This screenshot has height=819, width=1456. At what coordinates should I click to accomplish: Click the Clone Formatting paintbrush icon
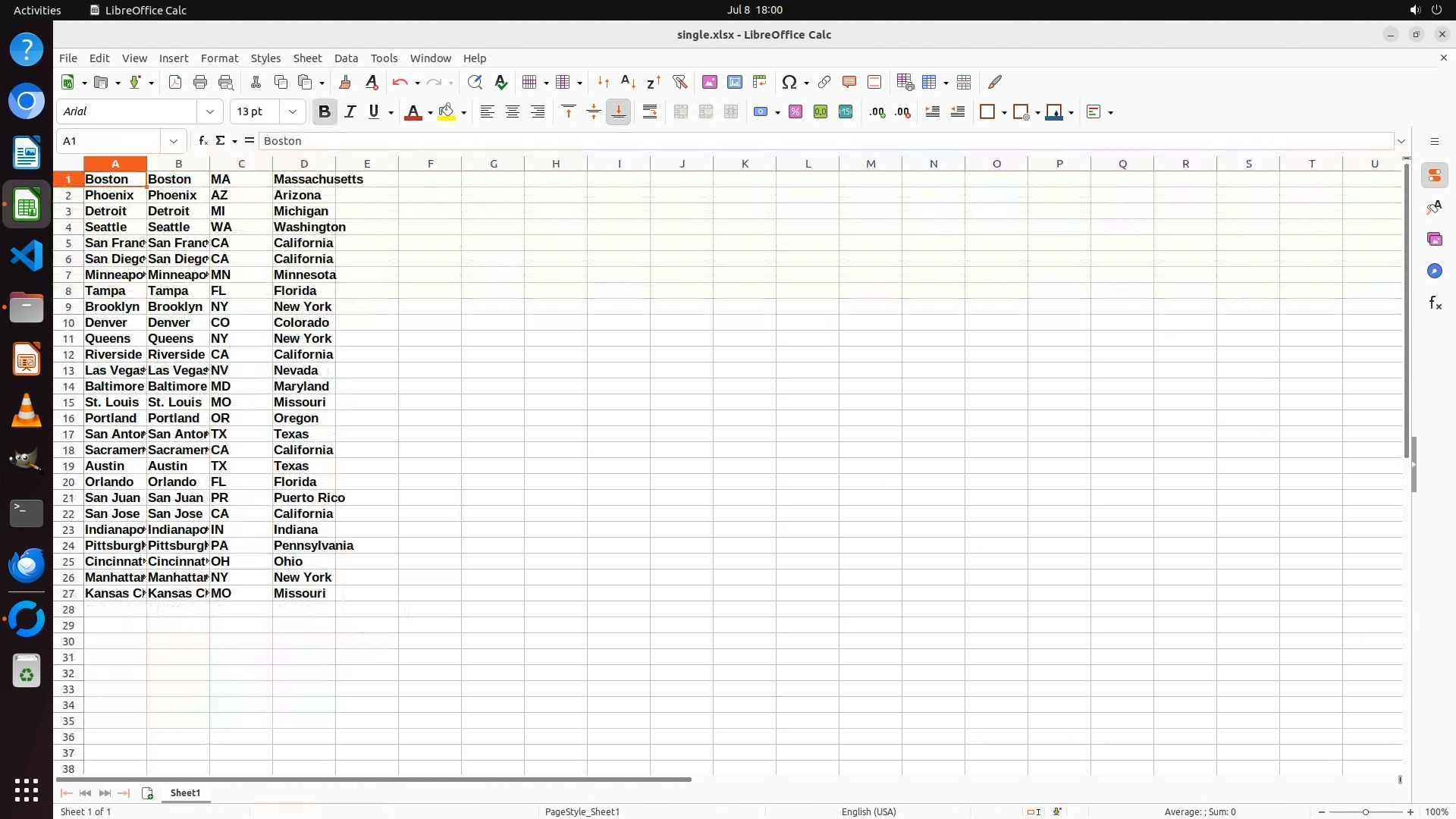tap(345, 82)
